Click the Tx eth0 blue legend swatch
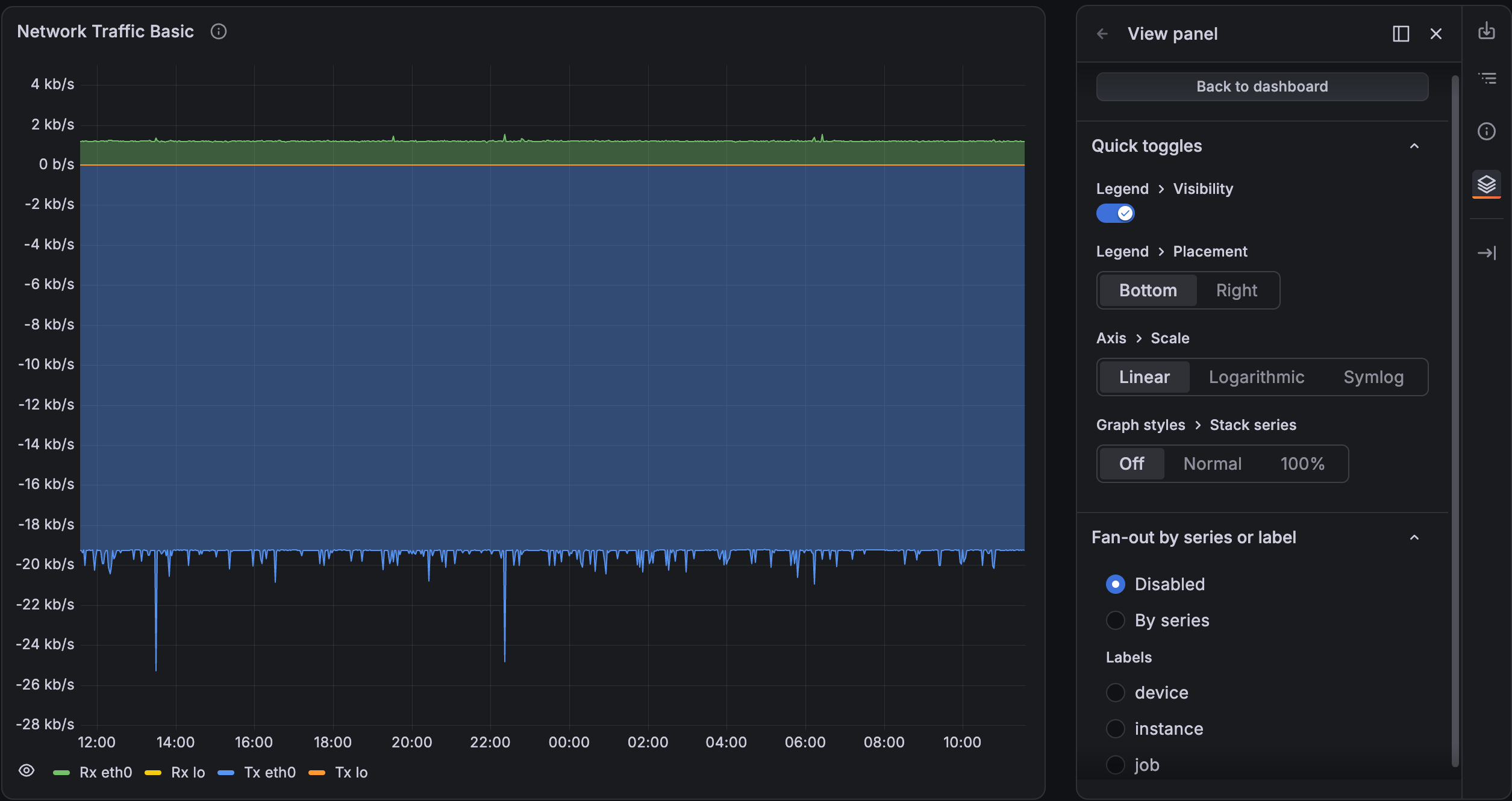 coord(226,773)
